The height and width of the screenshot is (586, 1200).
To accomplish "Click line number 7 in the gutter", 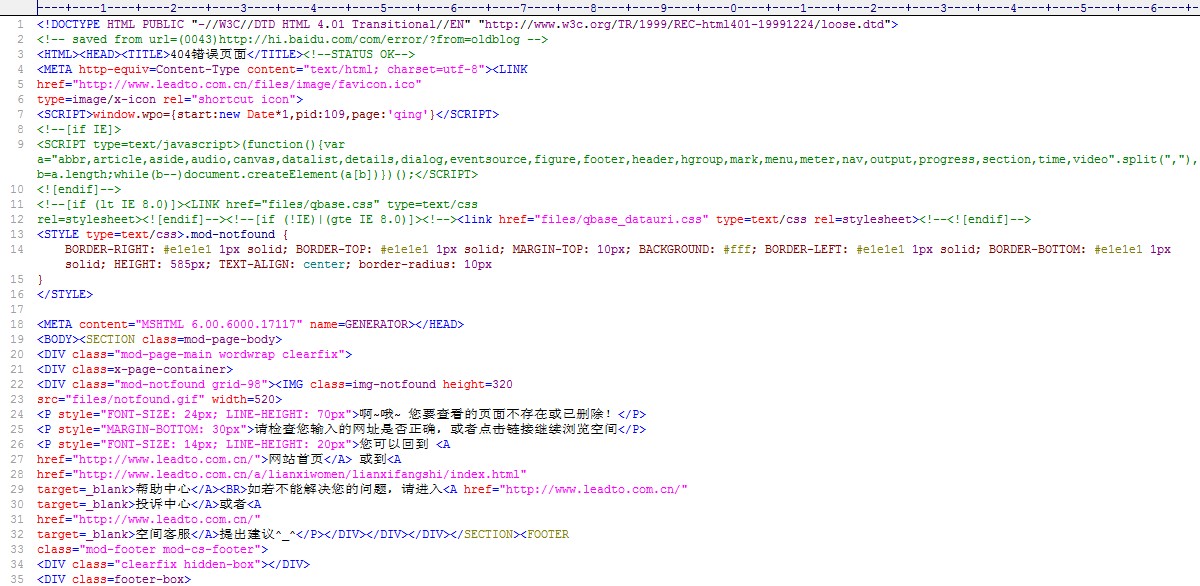I will [21, 114].
